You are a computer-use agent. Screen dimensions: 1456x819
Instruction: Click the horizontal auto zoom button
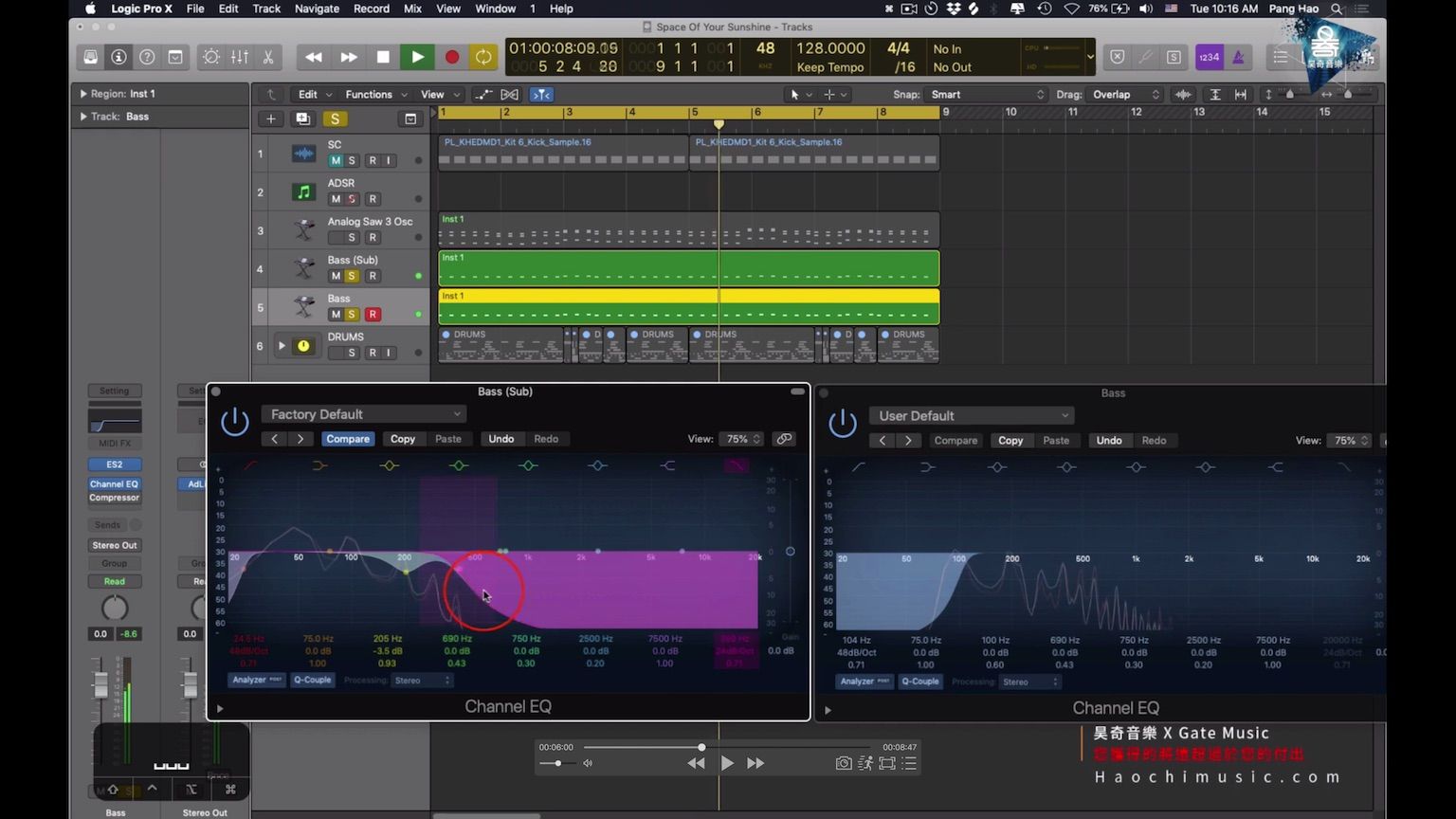point(1240,94)
